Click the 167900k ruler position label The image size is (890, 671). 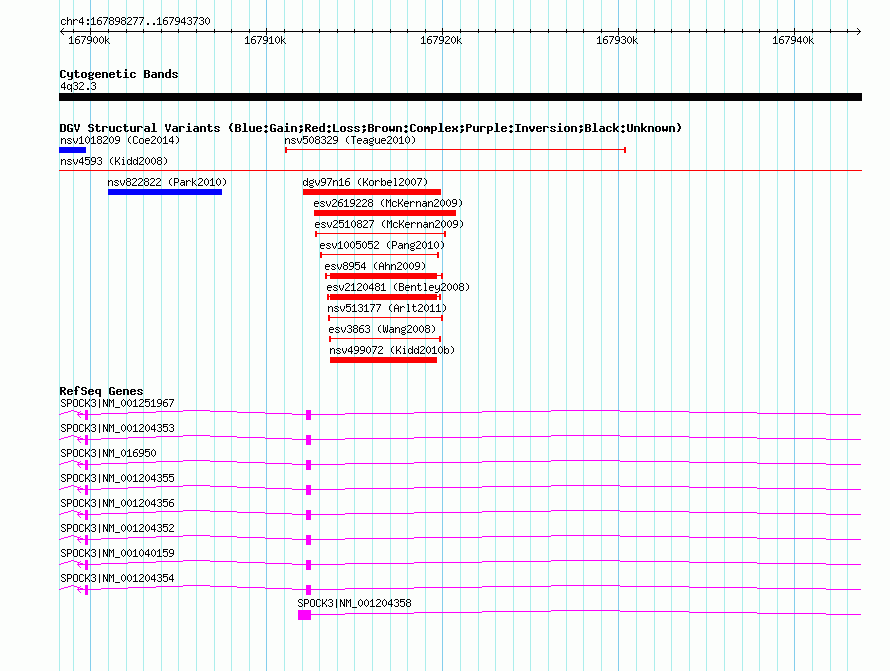(89, 40)
